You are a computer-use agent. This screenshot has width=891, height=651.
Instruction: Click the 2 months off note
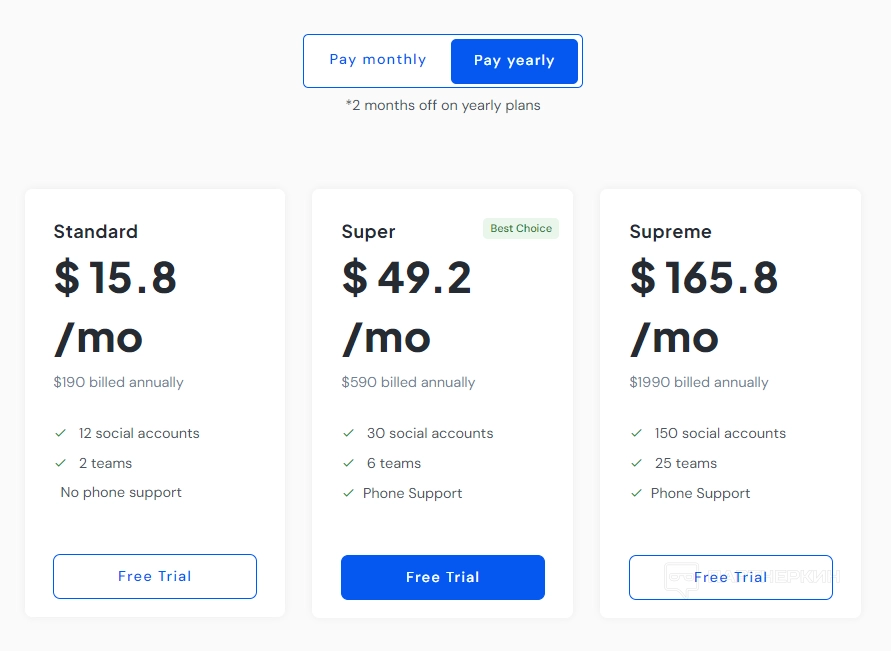(443, 105)
